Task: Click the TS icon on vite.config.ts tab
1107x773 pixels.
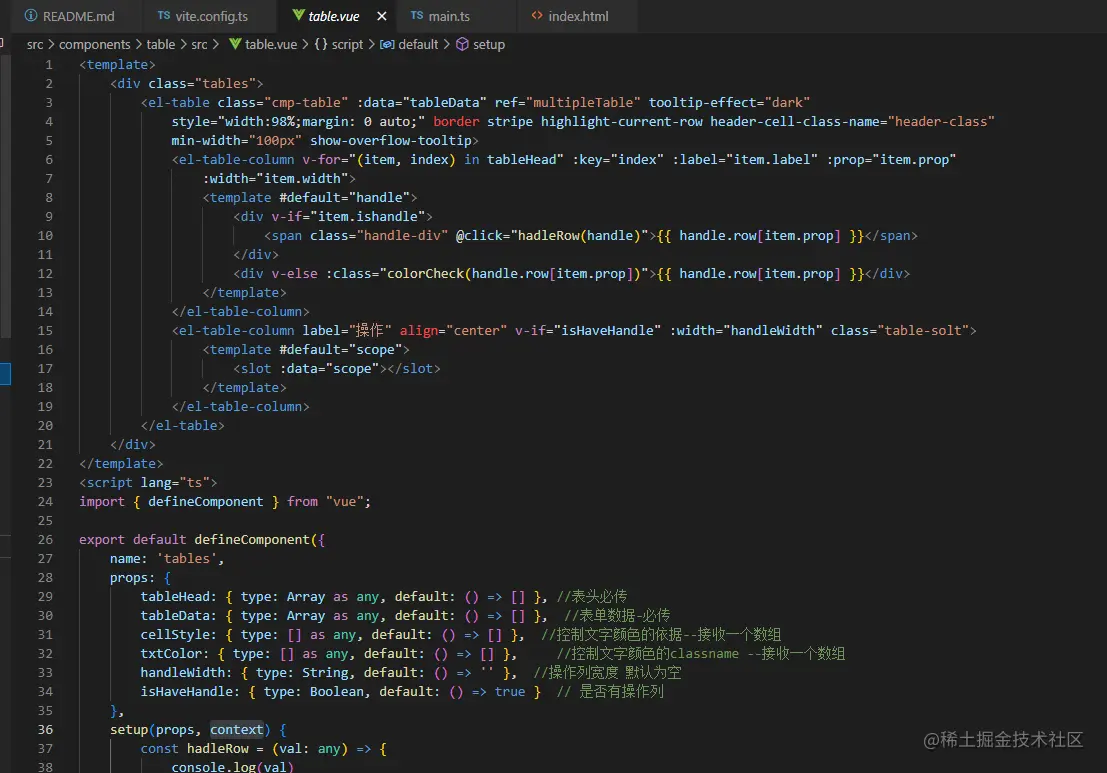Action: click(164, 15)
